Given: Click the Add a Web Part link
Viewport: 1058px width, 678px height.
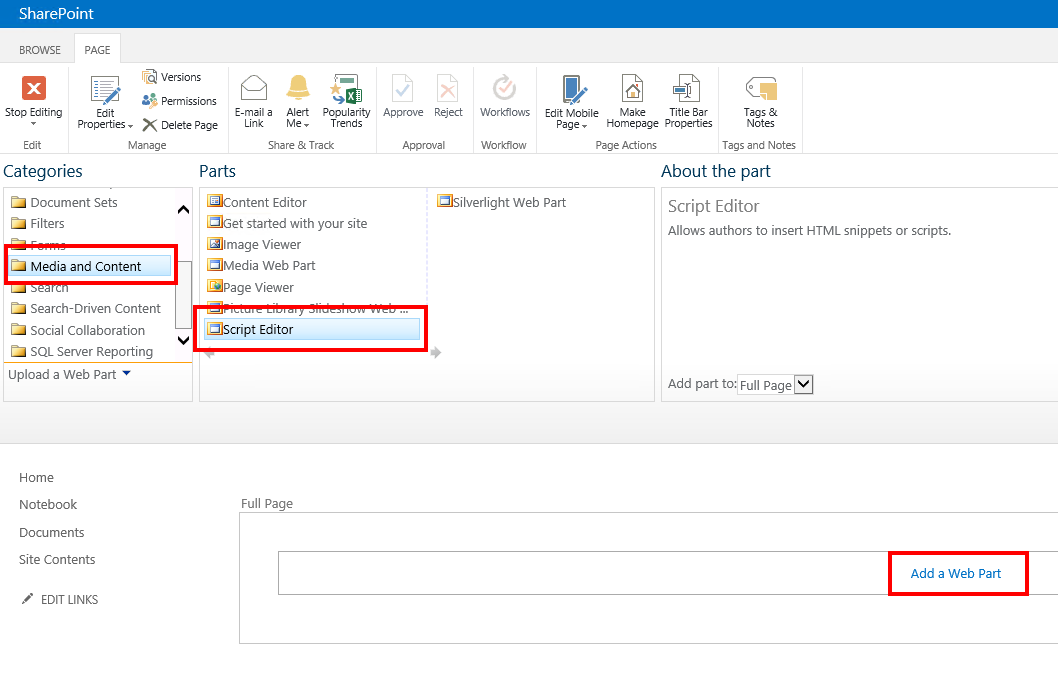Looking at the screenshot, I should point(955,573).
